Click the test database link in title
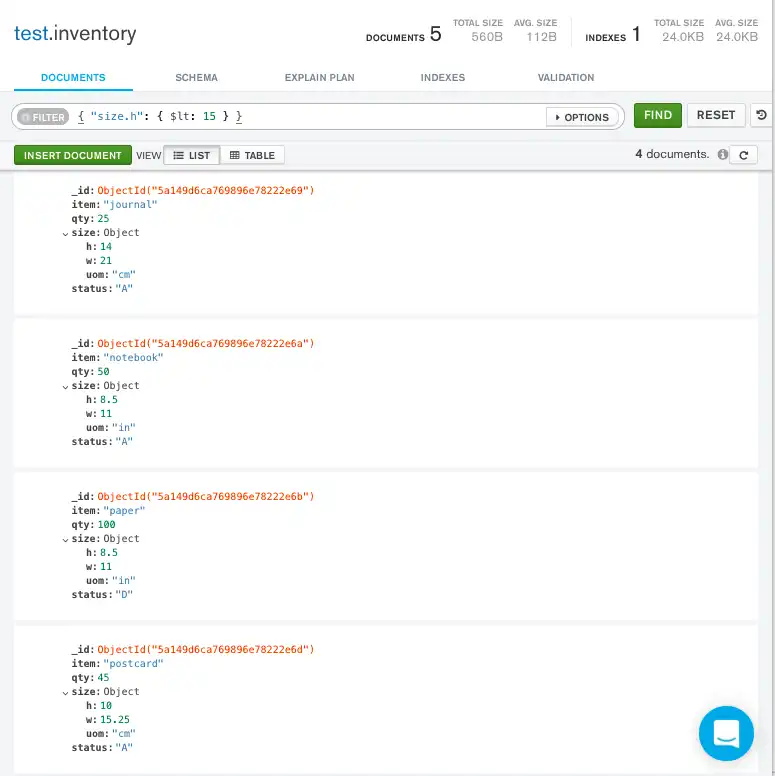Viewport: 775px width, 776px height. click(31, 34)
